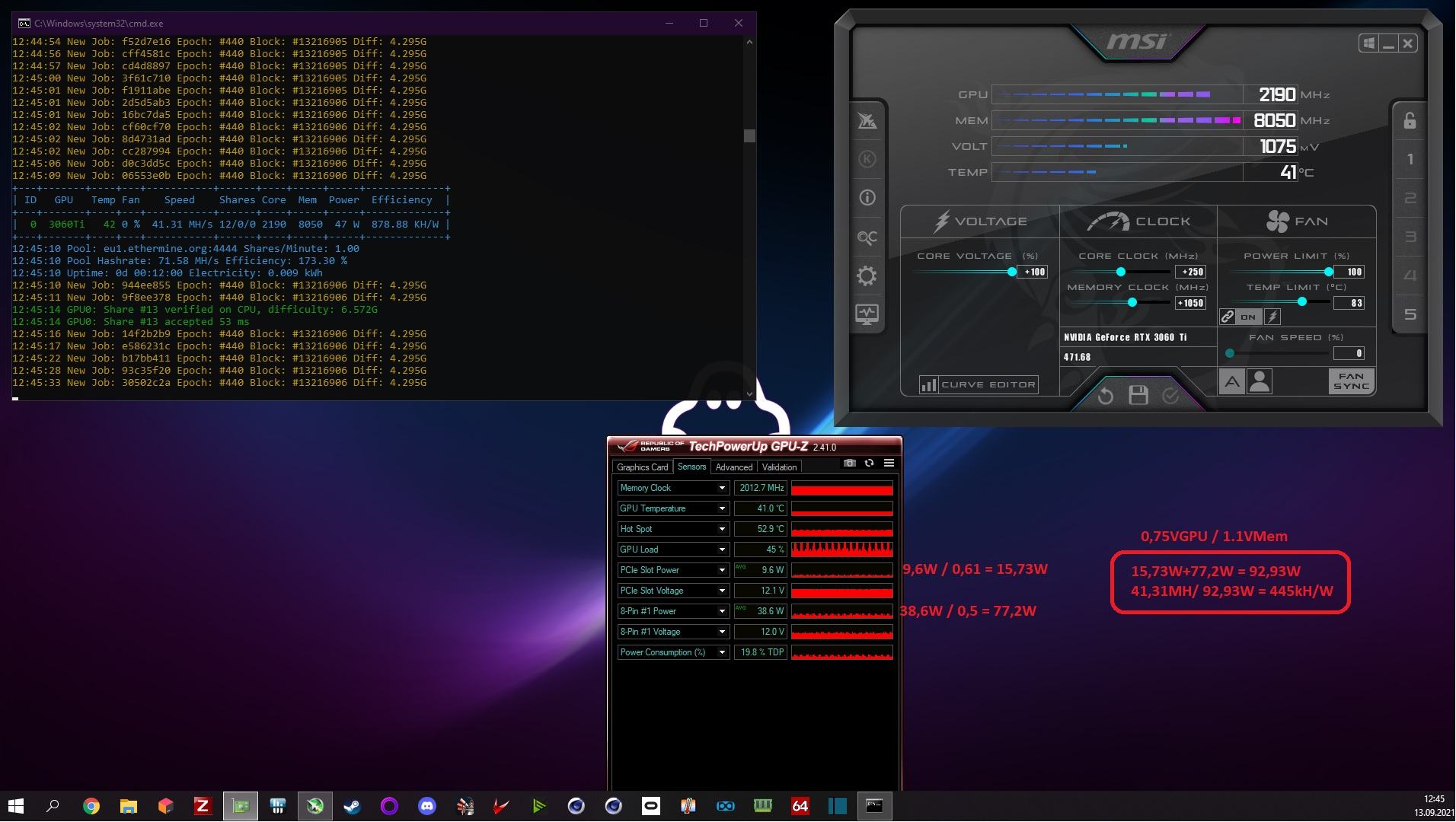This screenshot has width=1456, height=822.
Task: Select Afterburner profile slot 3
Action: coord(1410,237)
